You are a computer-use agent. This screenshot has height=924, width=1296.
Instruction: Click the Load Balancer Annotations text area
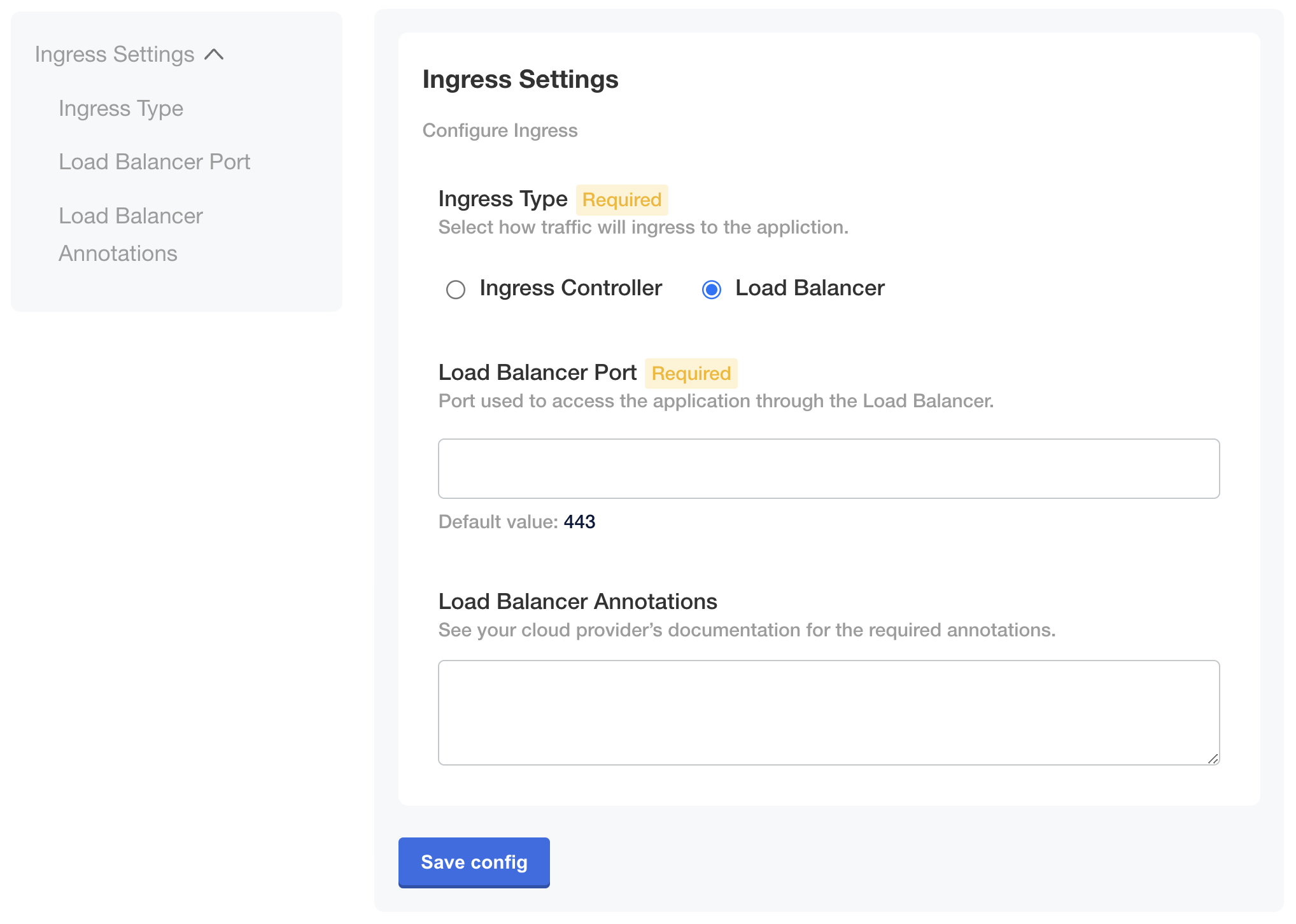tap(828, 711)
